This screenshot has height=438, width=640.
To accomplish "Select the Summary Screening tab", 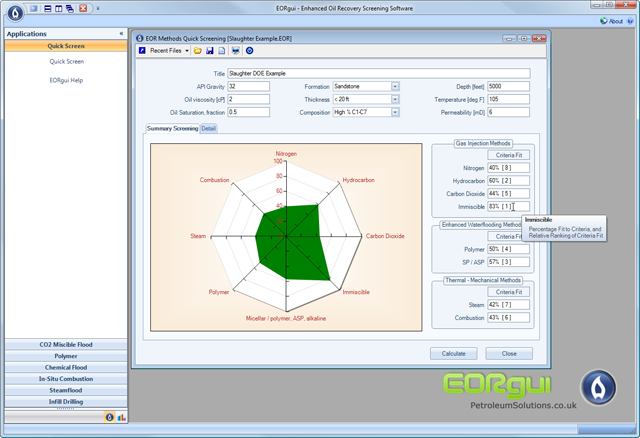I will (x=172, y=128).
